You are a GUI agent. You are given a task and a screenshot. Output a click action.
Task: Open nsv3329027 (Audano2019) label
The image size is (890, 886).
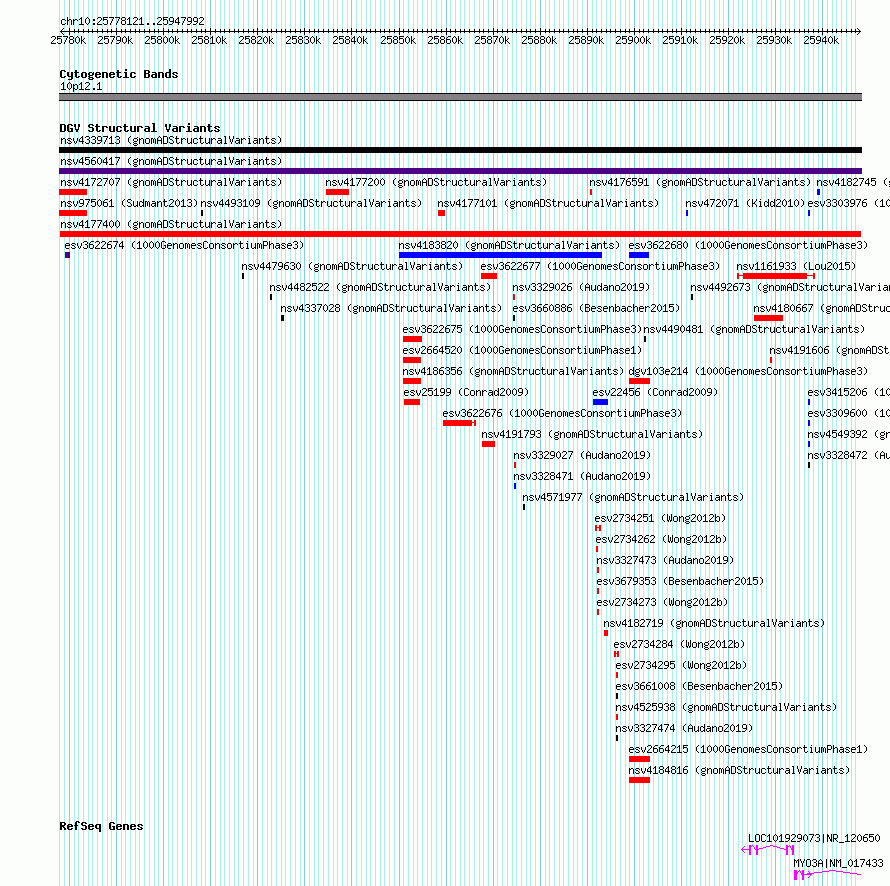tap(582, 455)
